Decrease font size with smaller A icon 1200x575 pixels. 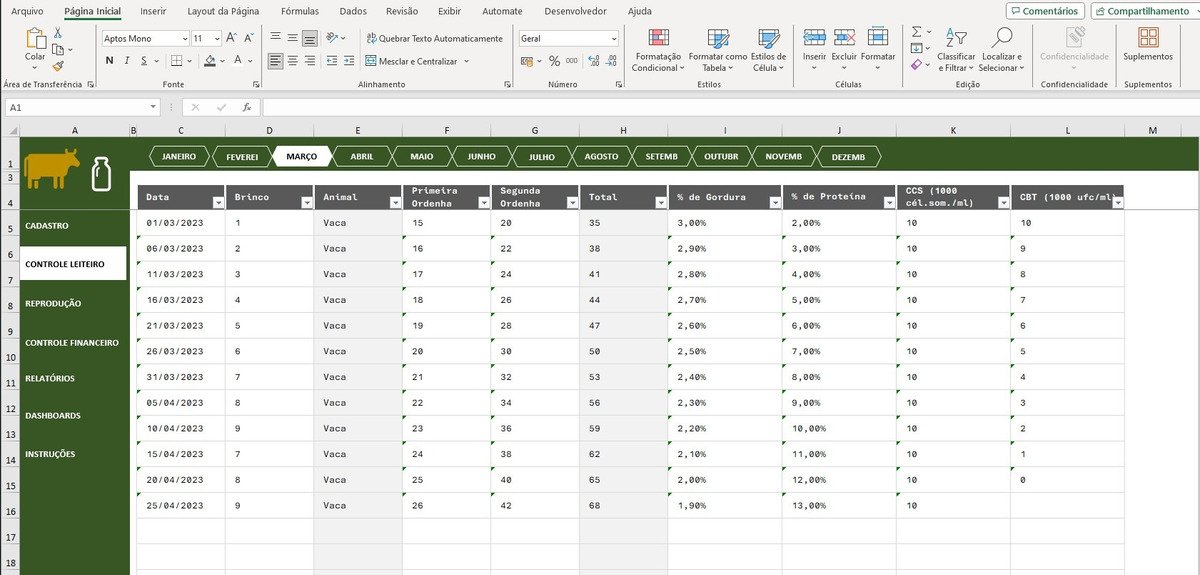point(249,38)
